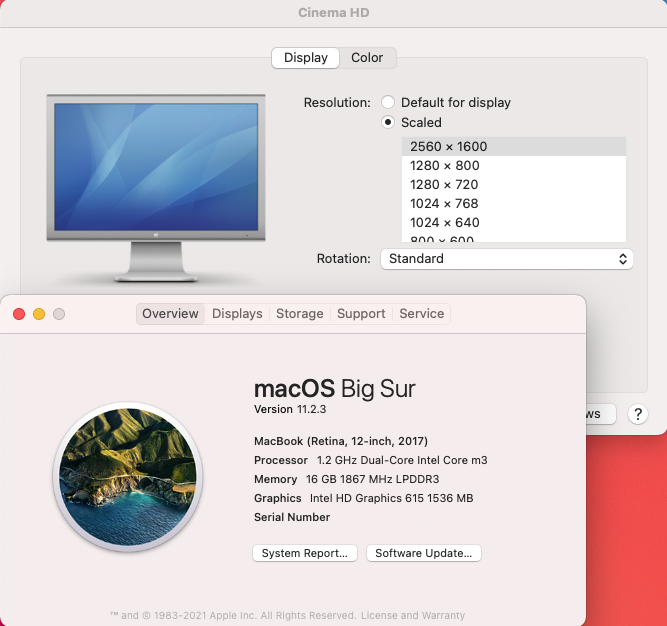Switch to the Color tab

(x=367, y=57)
